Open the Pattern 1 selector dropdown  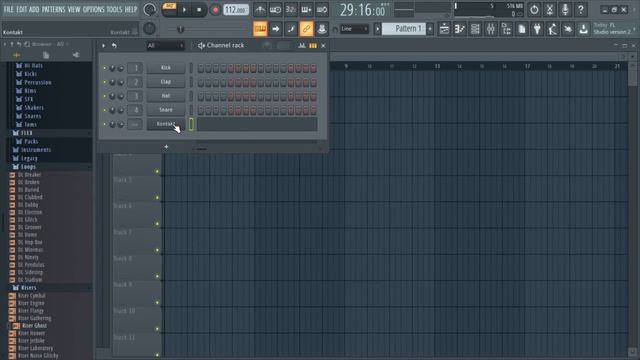pyautogui.click(x=404, y=29)
